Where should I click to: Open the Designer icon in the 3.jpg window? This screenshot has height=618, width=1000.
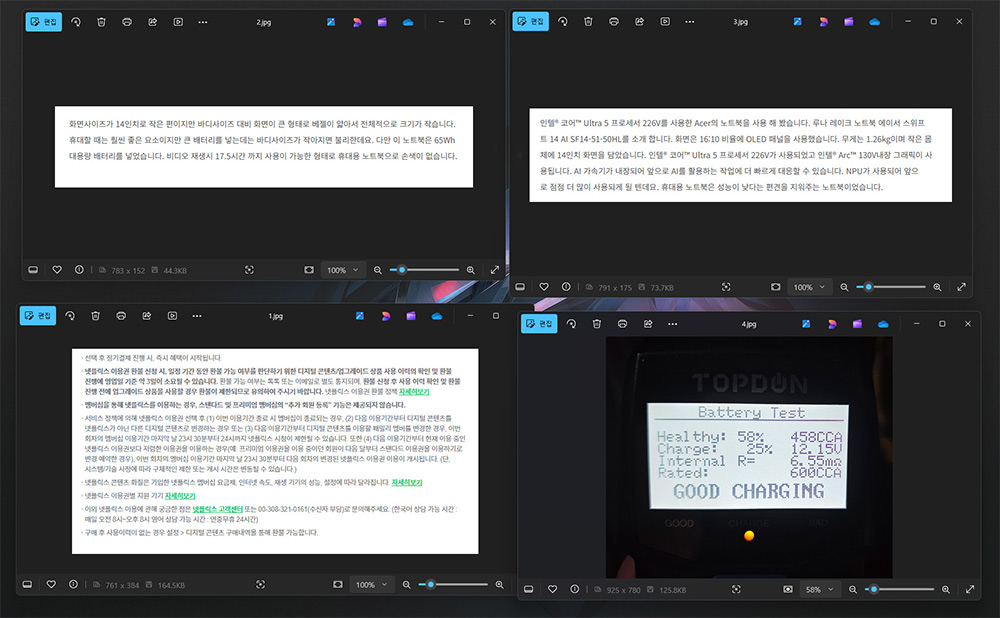823,22
